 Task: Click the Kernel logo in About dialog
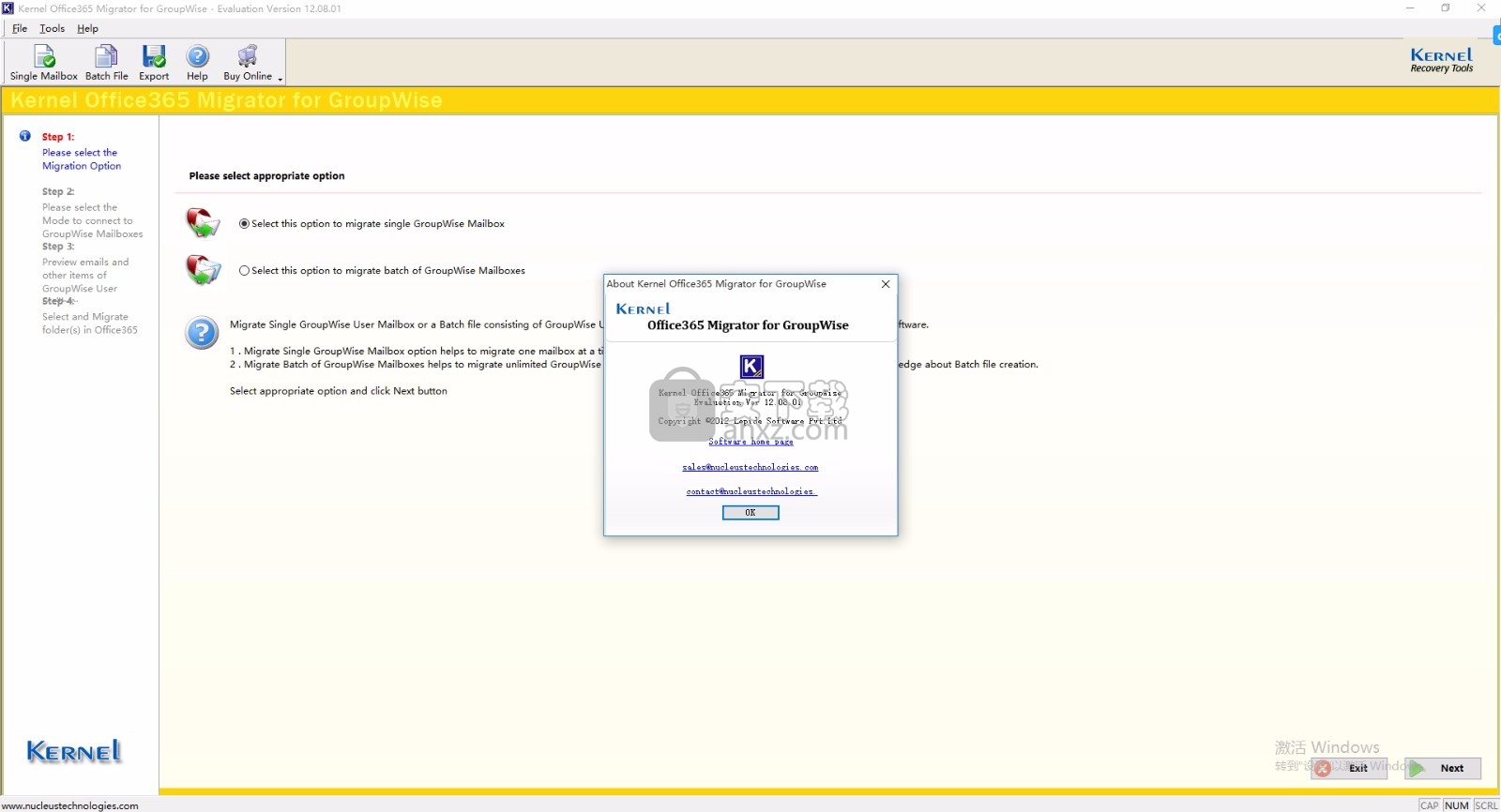pos(644,308)
